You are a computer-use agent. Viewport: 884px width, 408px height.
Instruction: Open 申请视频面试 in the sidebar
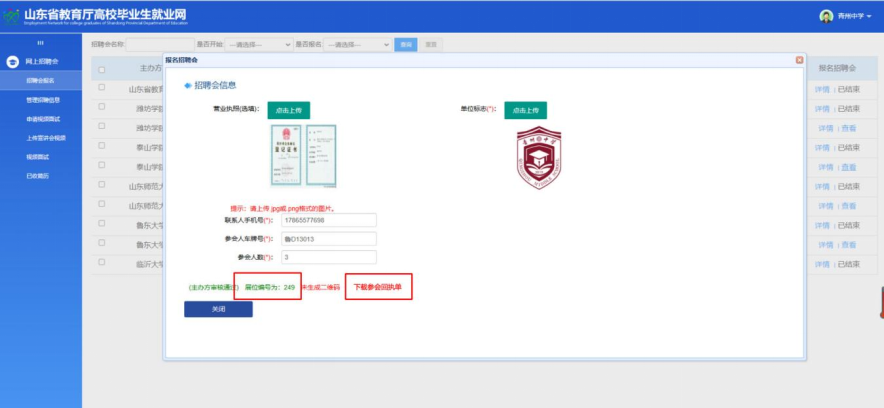pyautogui.click(x=41, y=119)
